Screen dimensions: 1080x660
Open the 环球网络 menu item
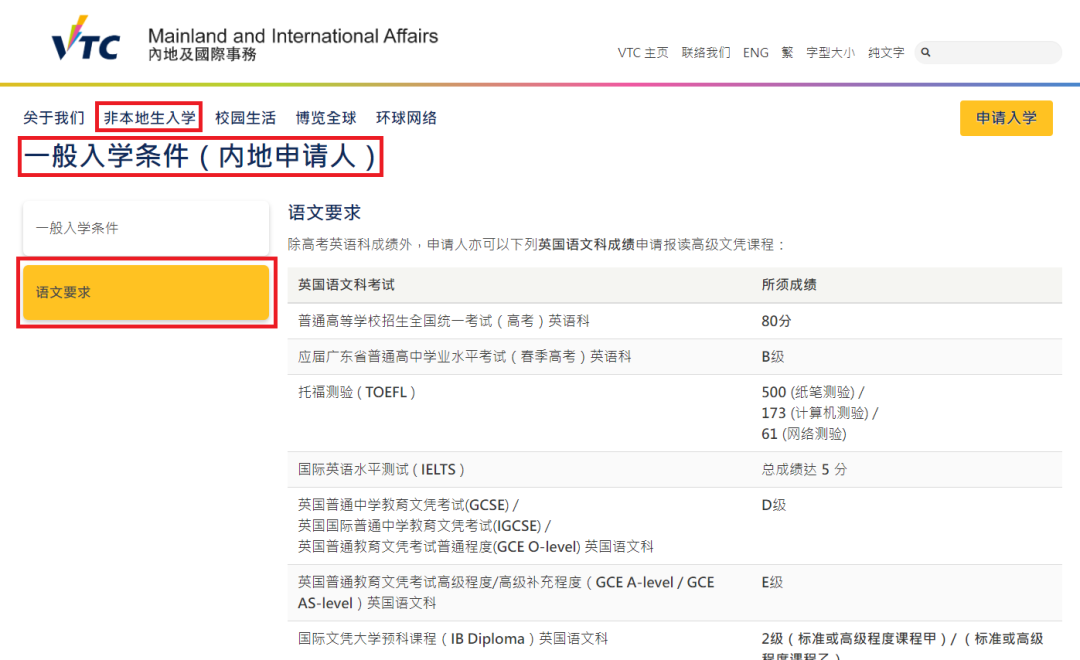click(x=406, y=118)
